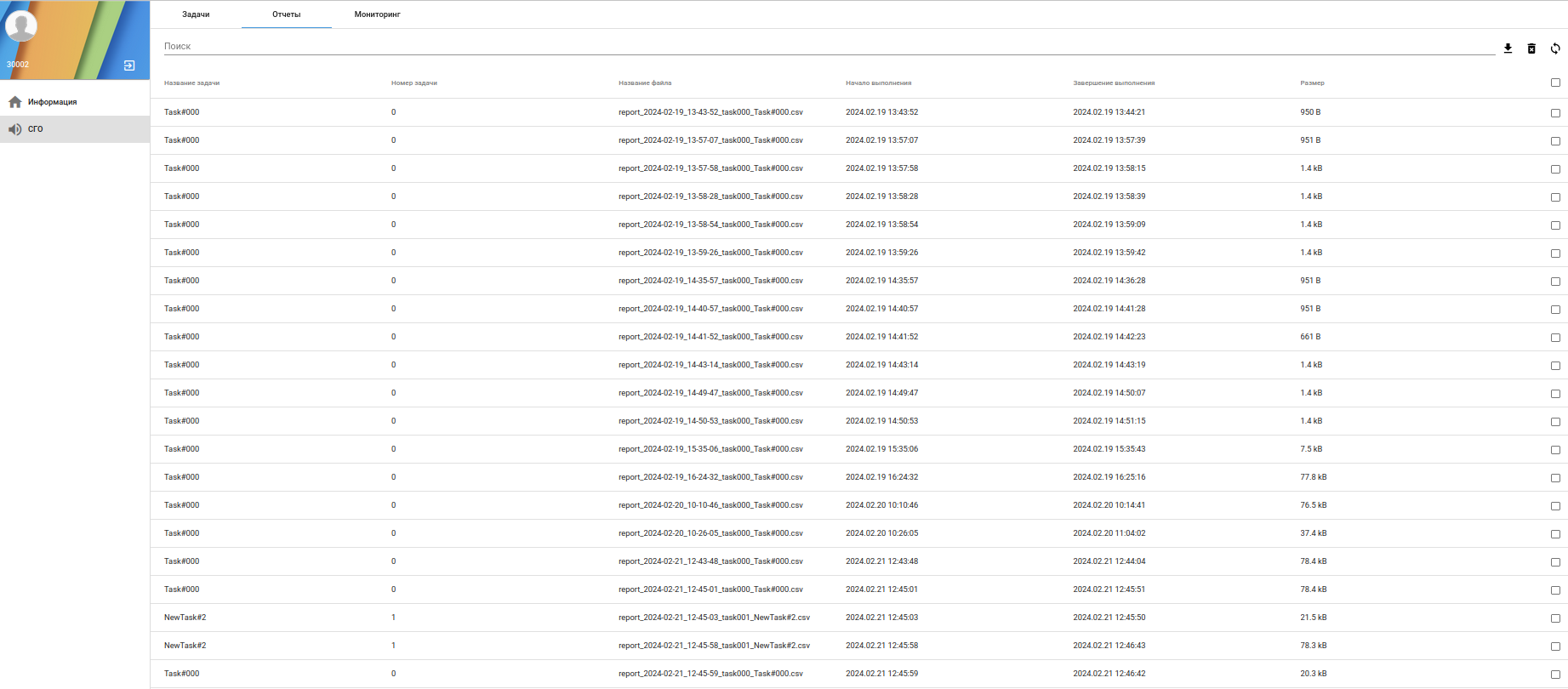
Task: Click the home icon beside Информация
Action: point(15,102)
